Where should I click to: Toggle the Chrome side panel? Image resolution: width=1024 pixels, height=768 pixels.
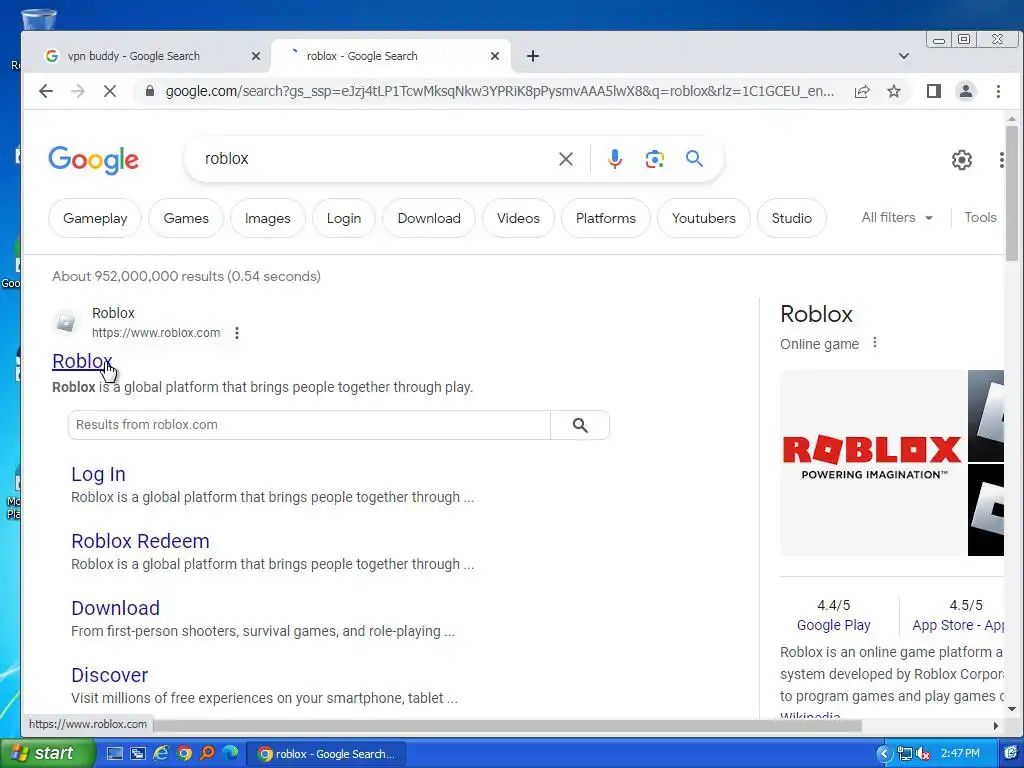934,91
